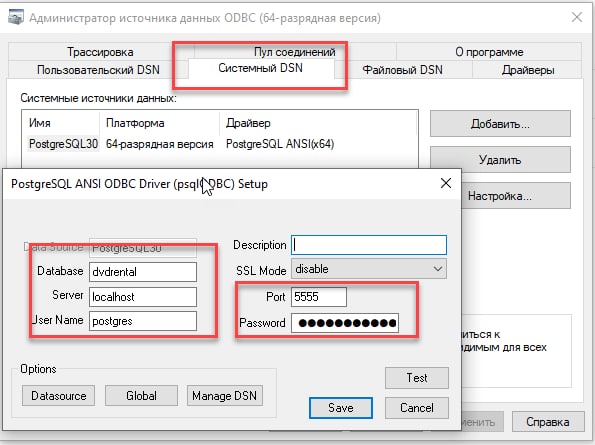
Task: Open the SSL Mode dropdown
Action: [369, 269]
